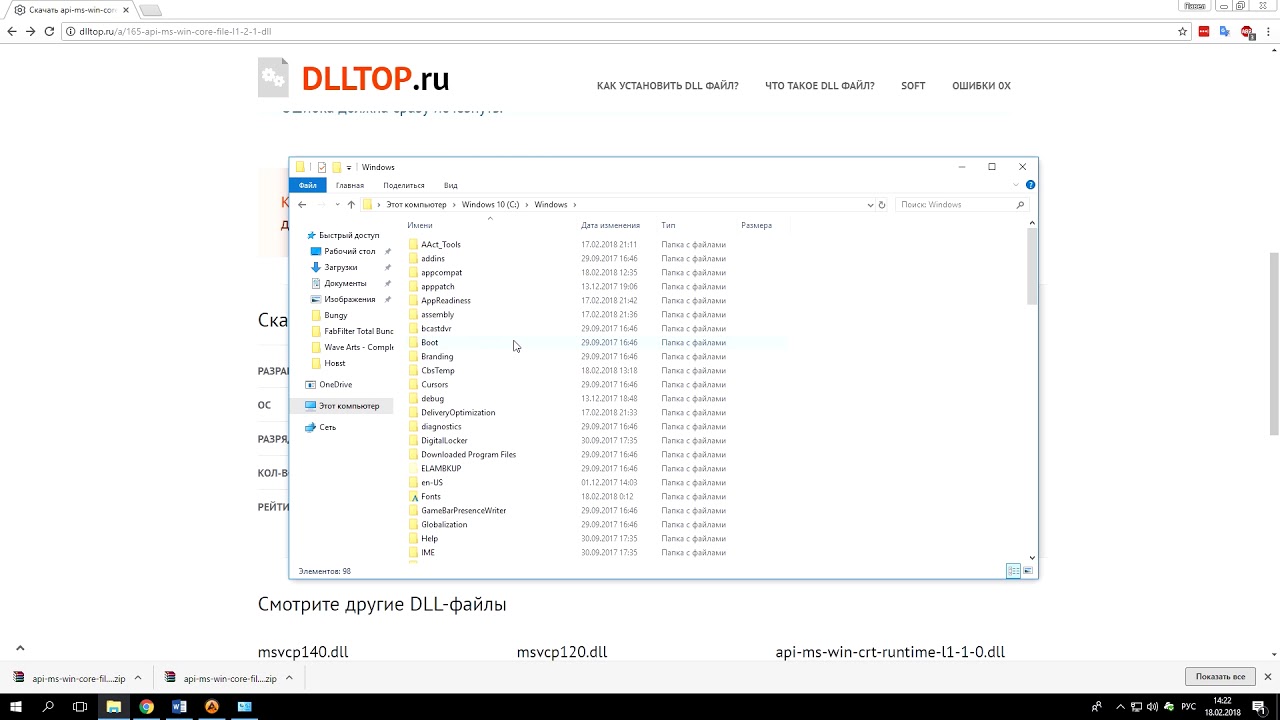This screenshot has width=1280, height=720.
Task: Open Explorer recent locations dropdown arrow
Action: point(337,204)
